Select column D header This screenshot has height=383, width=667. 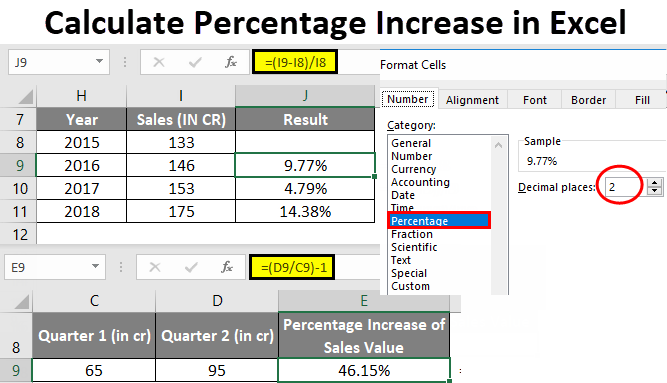click(217, 301)
